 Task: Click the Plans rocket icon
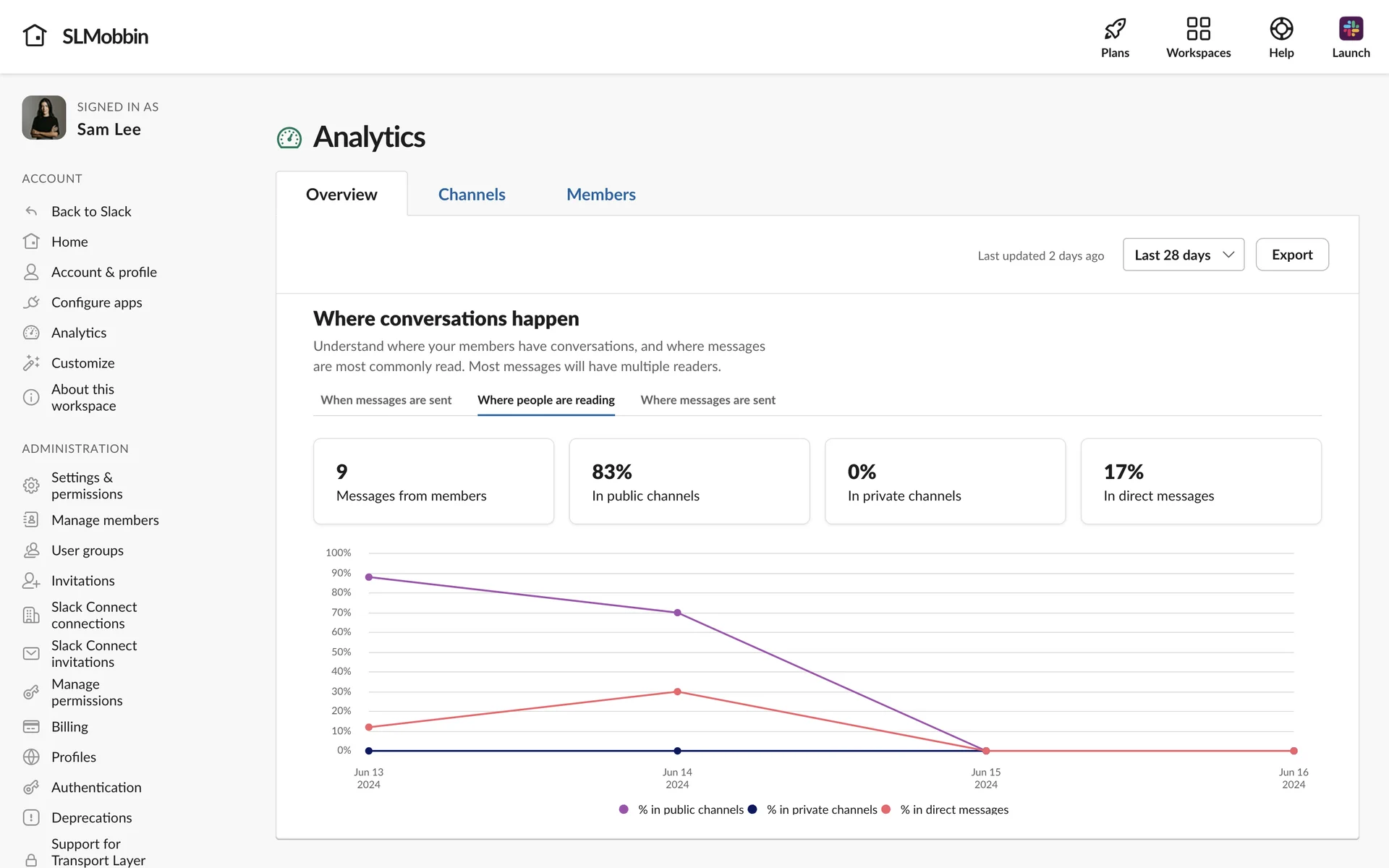[x=1115, y=30]
